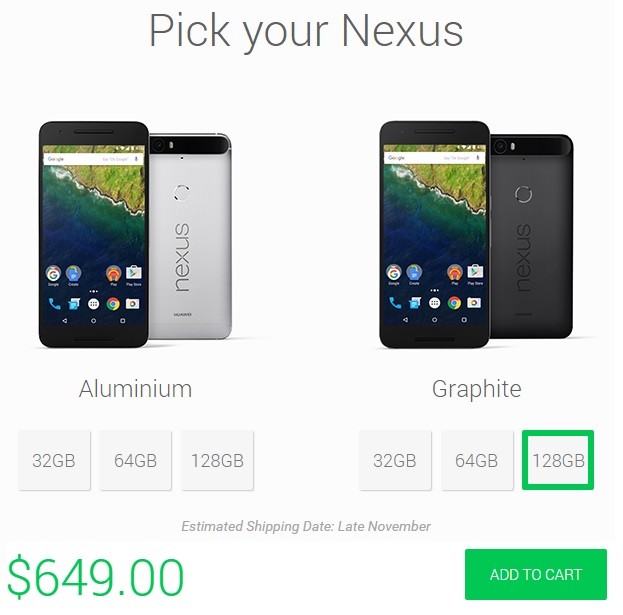Select Aluminium 128GB storage option
Image resolution: width=623 pixels, height=615 pixels.
(217, 460)
